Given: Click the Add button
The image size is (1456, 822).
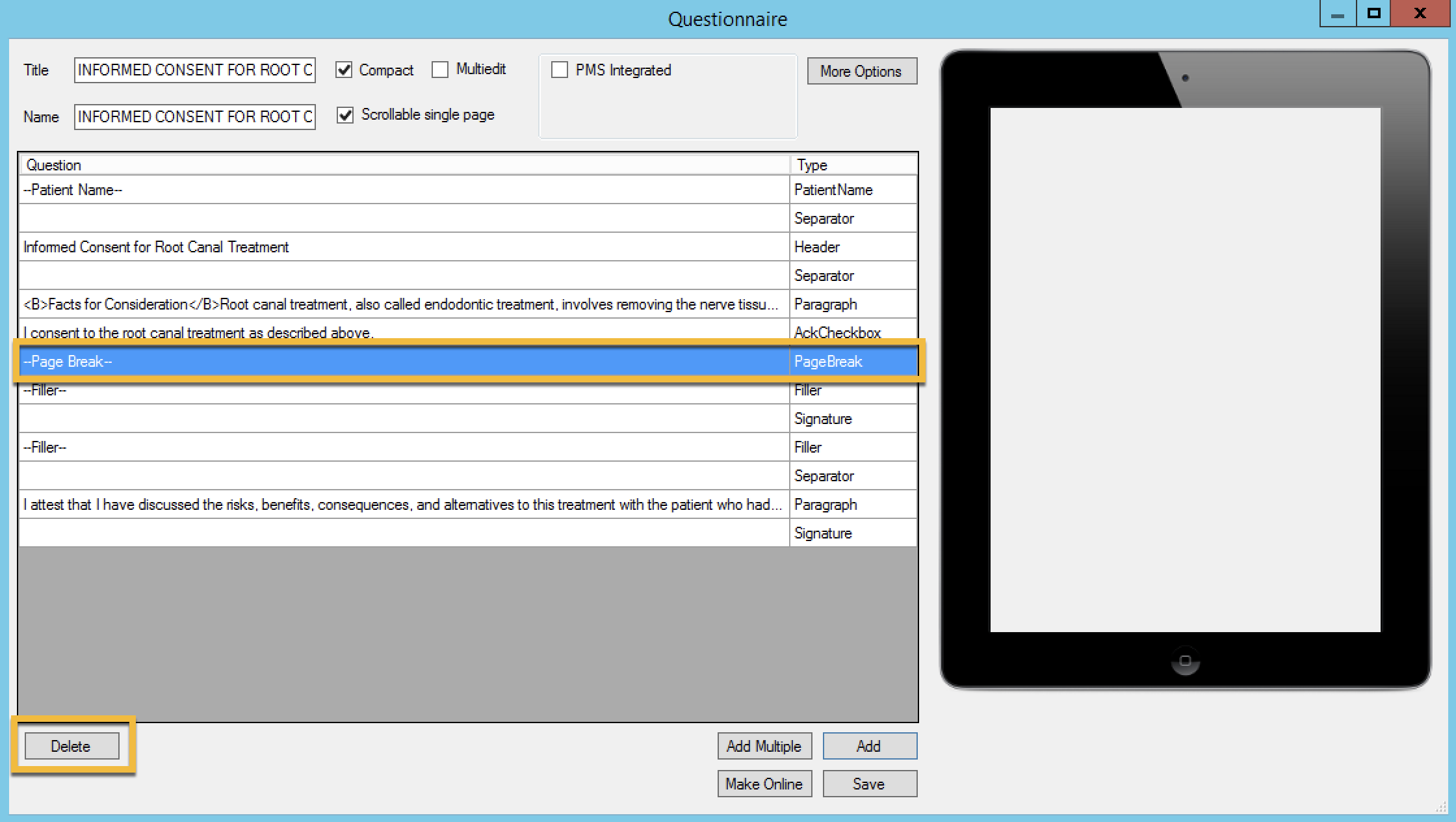Looking at the screenshot, I should (870, 746).
